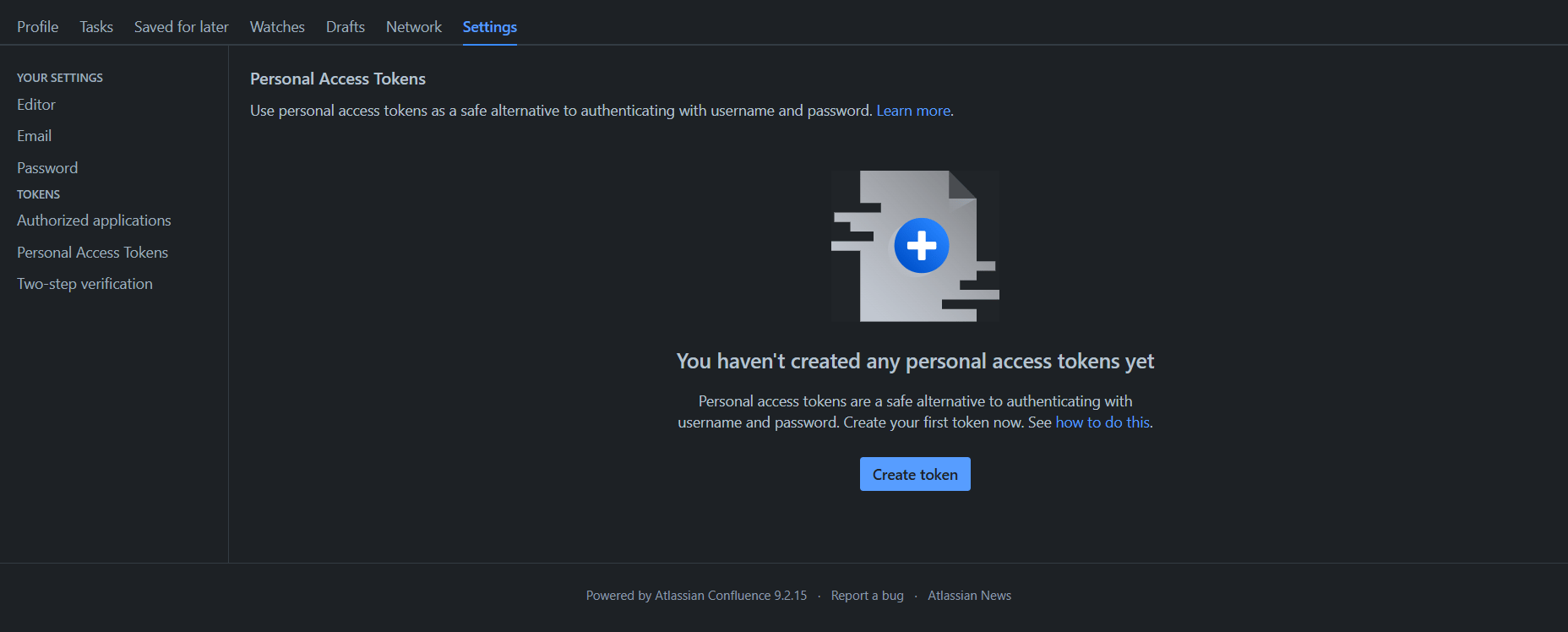1568x632 pixels.
Task: Open Two-step verification settings
Action: (84, 284)
